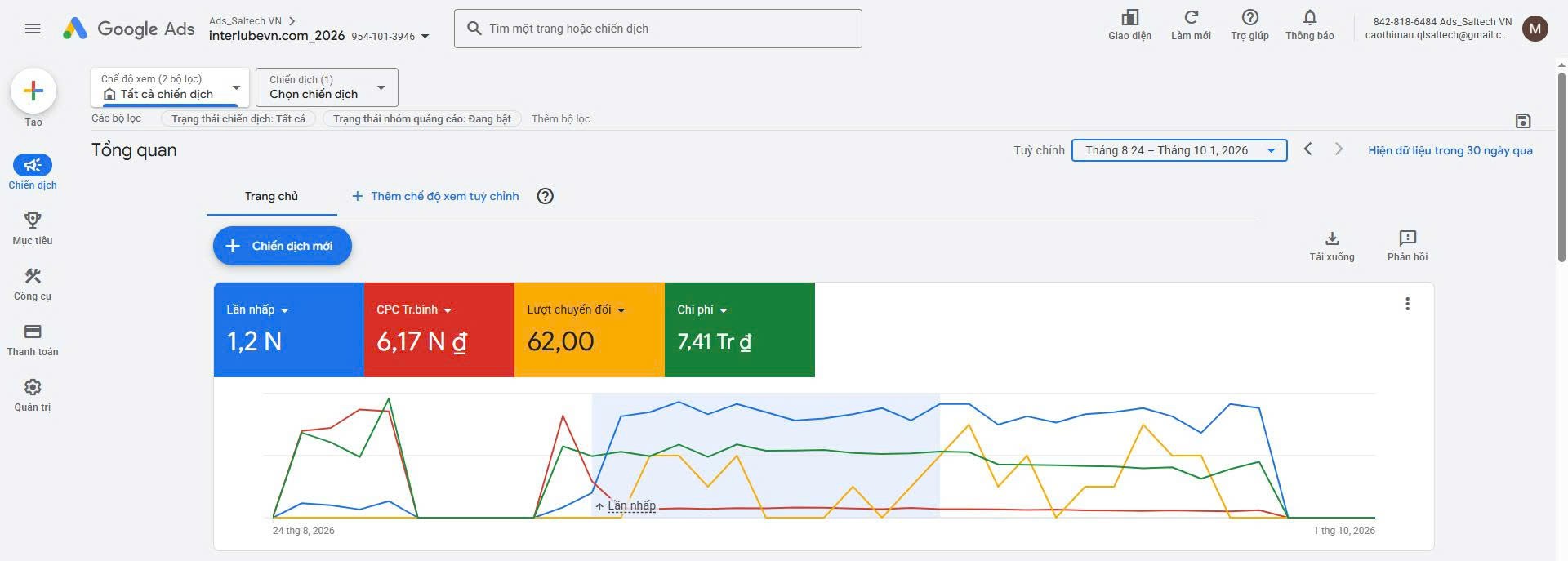Screen dimensions: 1568x561
Task: Open Thanh toán billing in sidebar
Action: 33,339
